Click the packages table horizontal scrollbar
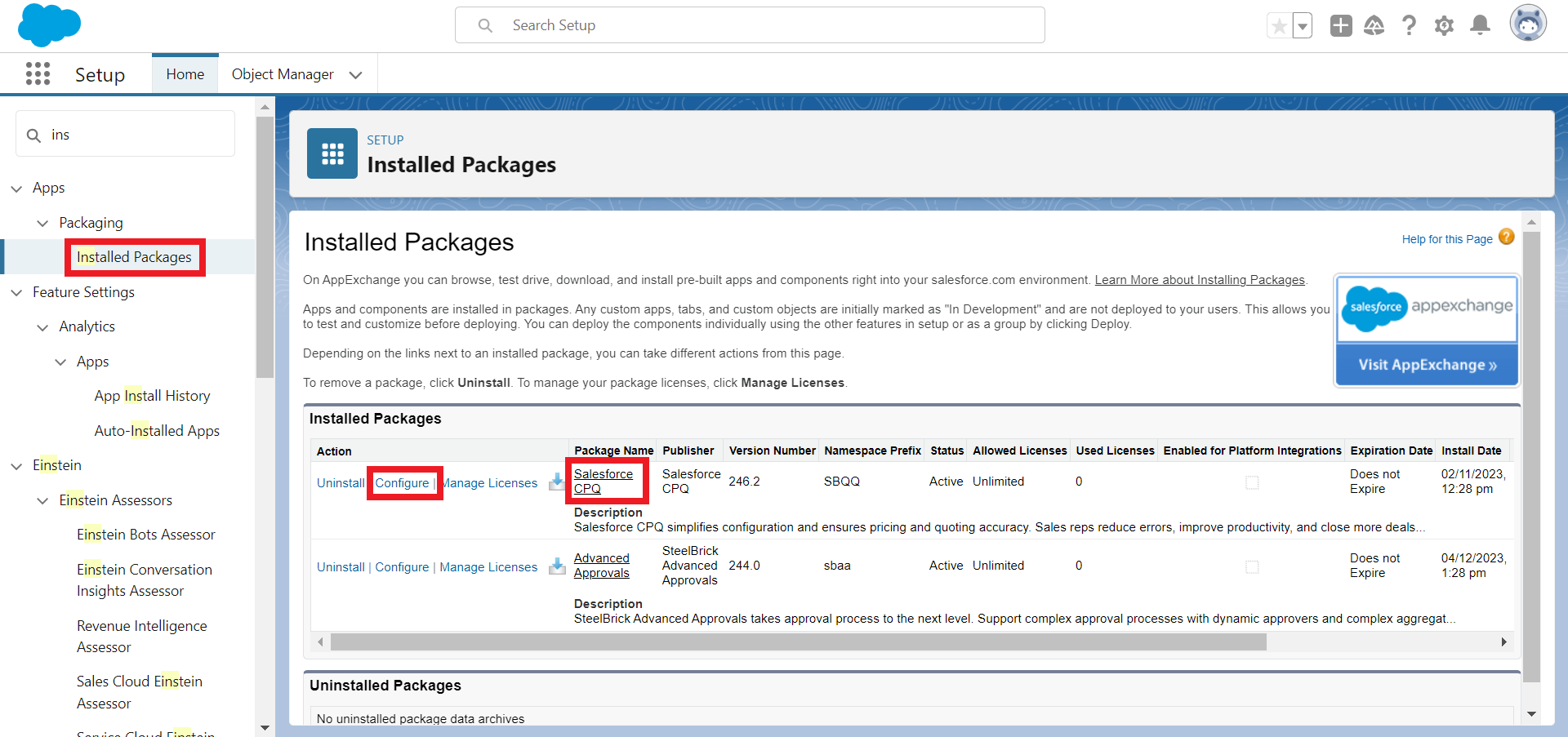The image size is (1568, 737). tap(798, 642)
